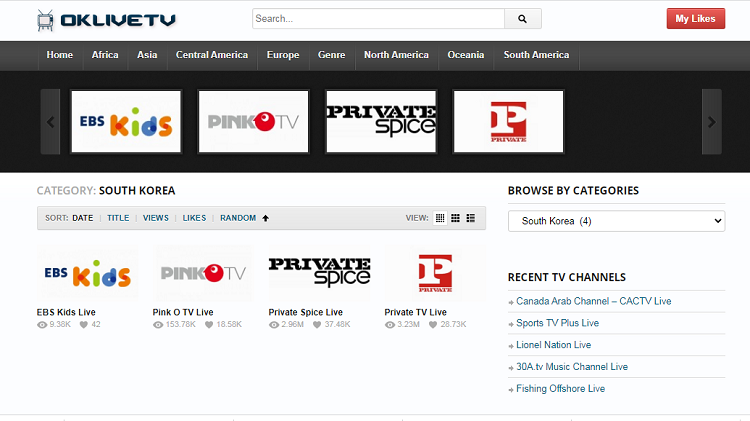
Task: Open 30A.tv Music Channel Live link
Action: pos(572,367)
